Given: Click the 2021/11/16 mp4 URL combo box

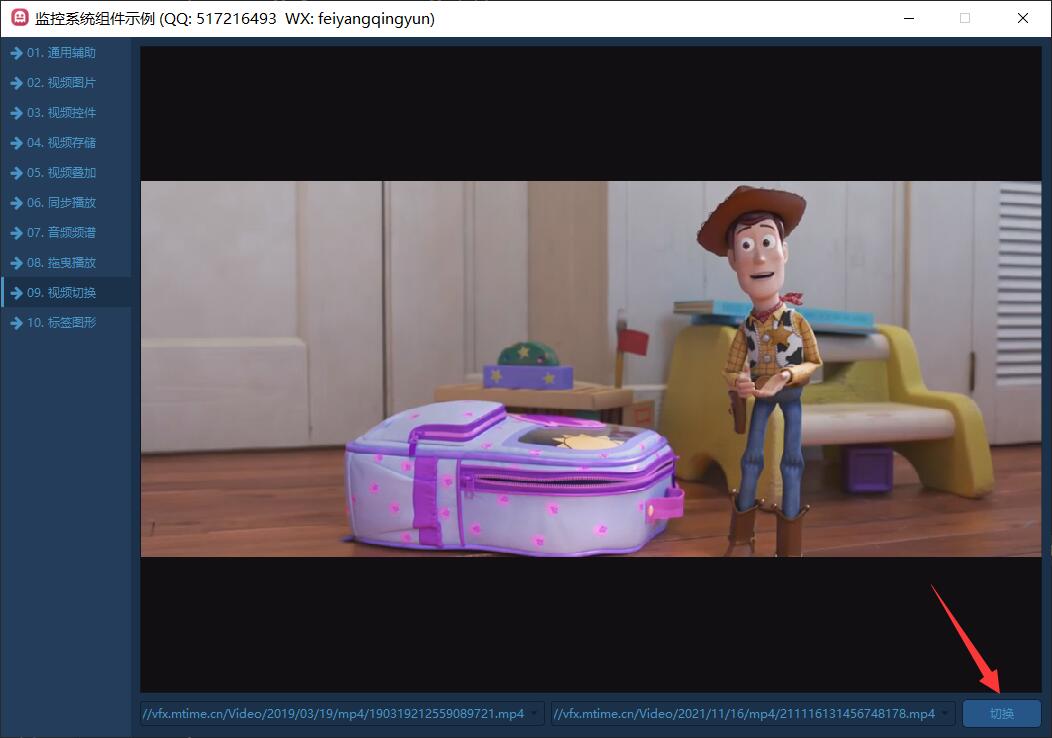Looking at the screenshot, I should 744,713.
